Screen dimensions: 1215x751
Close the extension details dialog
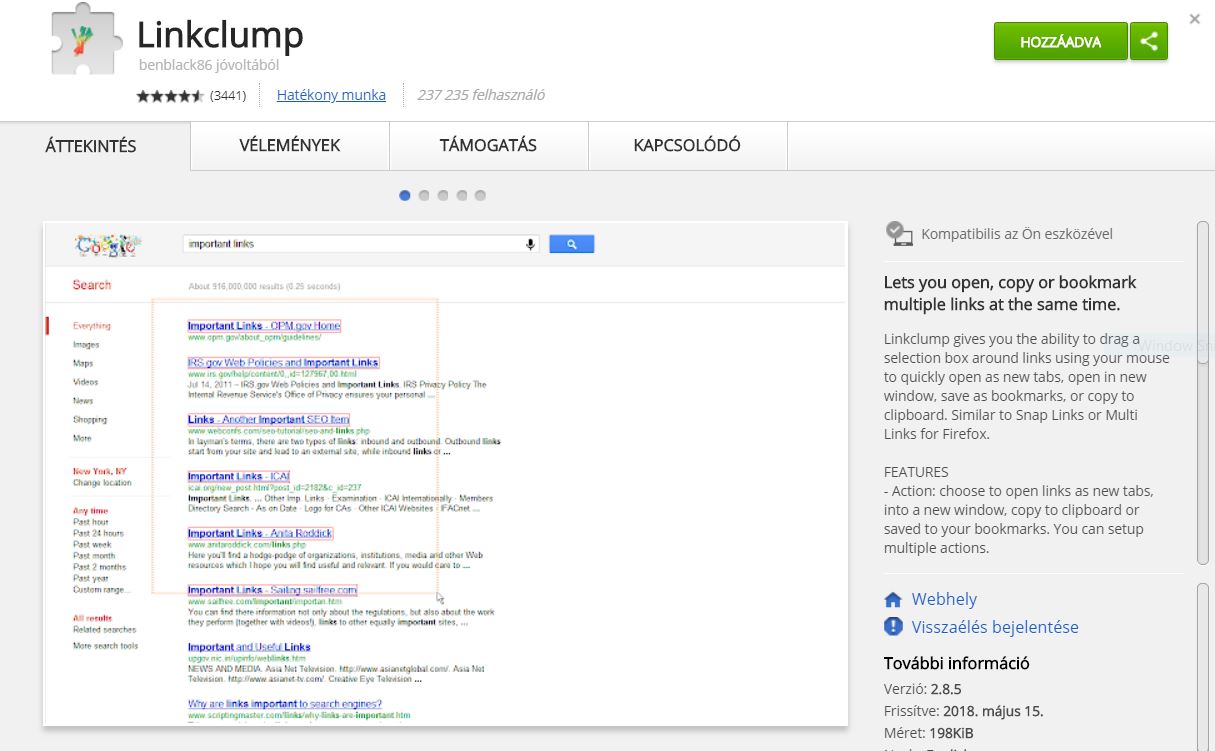[1194, 19]
